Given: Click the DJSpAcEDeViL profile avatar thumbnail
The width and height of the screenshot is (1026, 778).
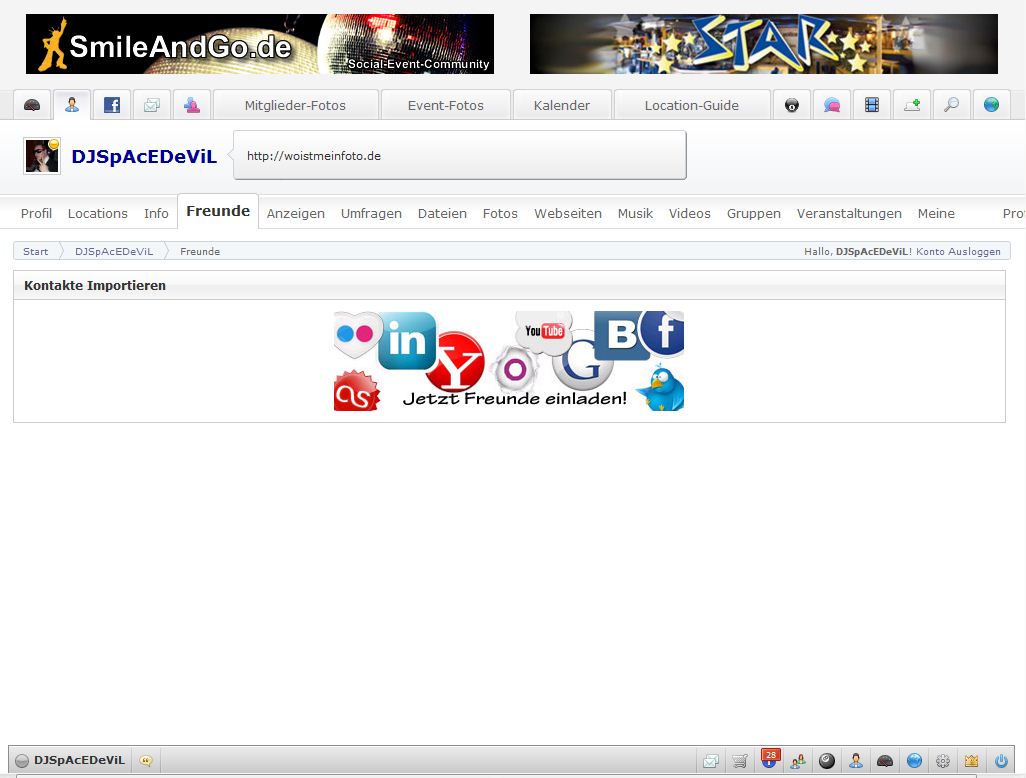Looking at the screenshot, I should pyautogui.click(x=42, y=156).
